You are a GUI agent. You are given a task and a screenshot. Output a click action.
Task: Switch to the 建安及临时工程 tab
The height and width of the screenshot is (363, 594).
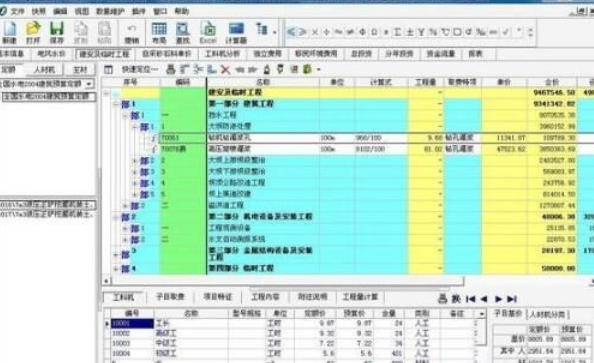pyautogui.click(x=104, y=54)
